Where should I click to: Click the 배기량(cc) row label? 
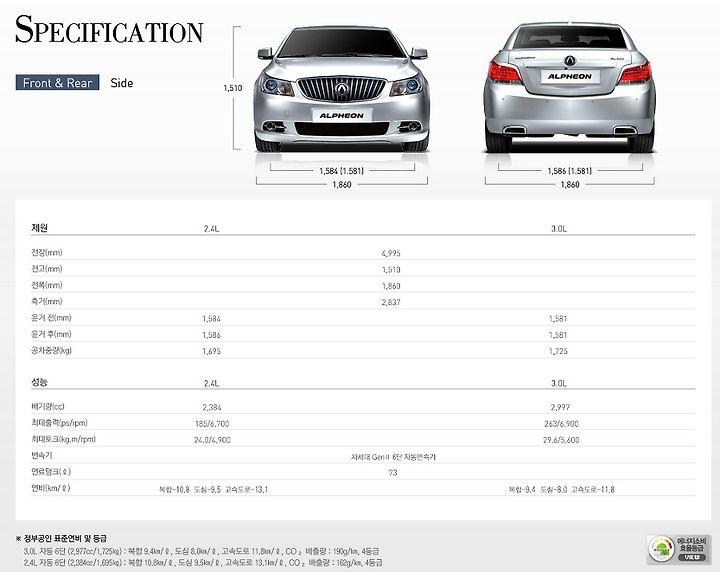tap(48, 407)
